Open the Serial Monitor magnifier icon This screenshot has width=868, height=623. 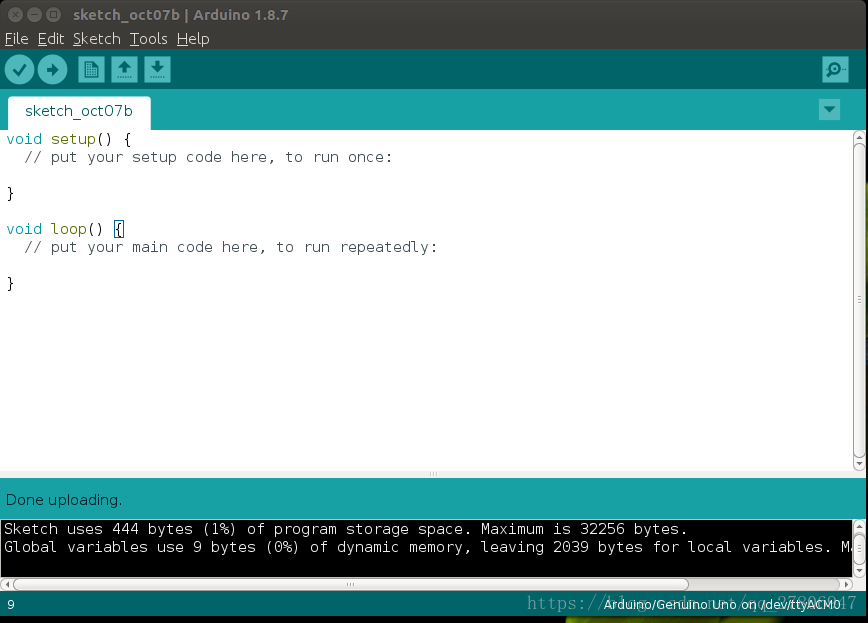click(x=835, y=70)
